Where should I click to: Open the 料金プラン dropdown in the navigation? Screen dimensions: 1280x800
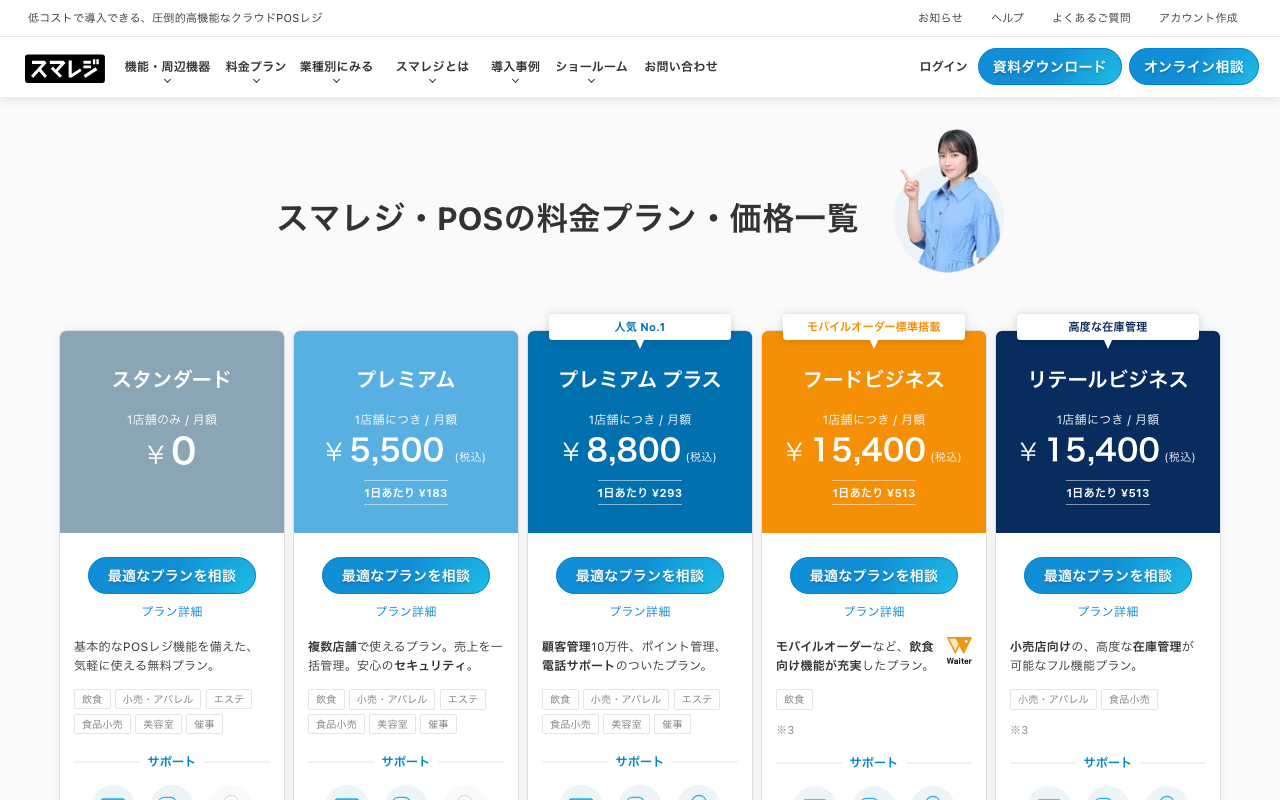pyautogui.click(x=256, y=67)
